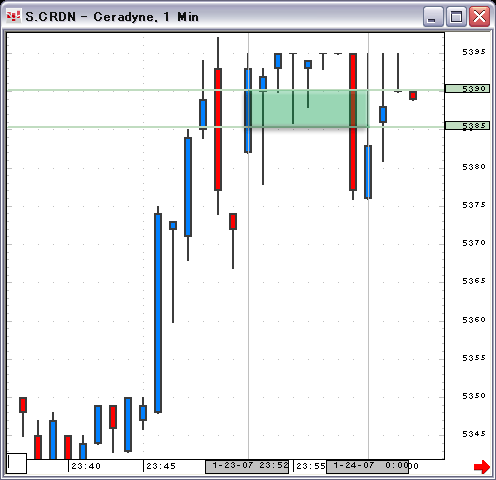Click the 23:45 time axis label
The width and height of the screenshot is (496, 480).
tap(161, 466)
